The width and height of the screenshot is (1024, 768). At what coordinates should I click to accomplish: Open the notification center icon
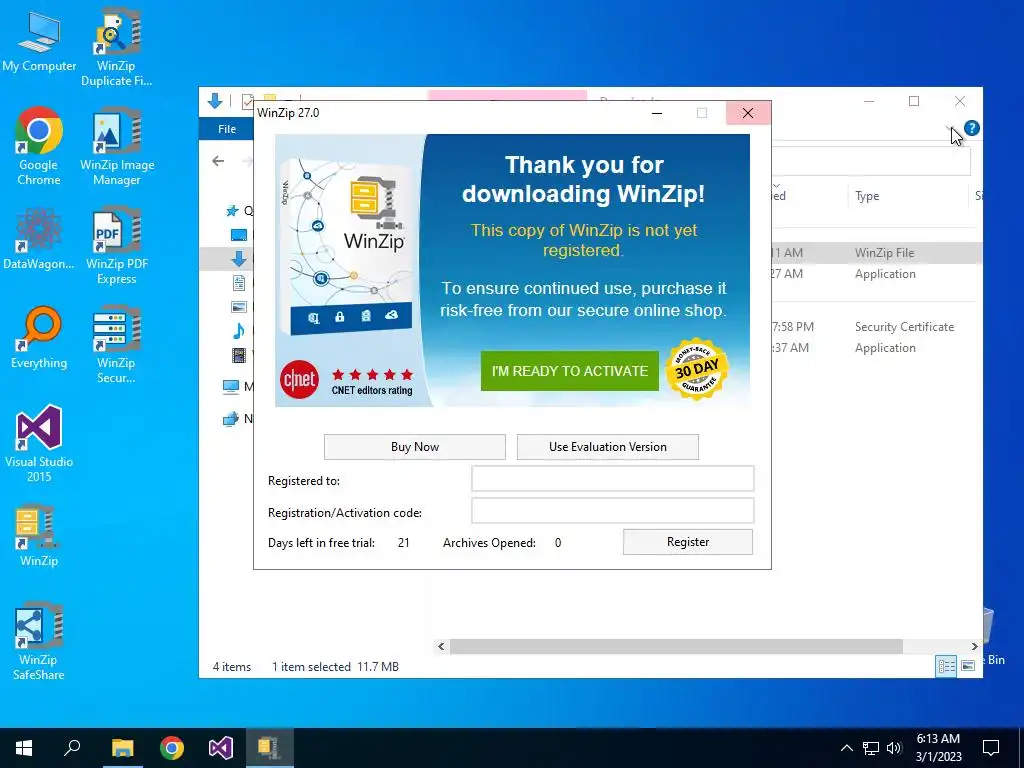991,748
